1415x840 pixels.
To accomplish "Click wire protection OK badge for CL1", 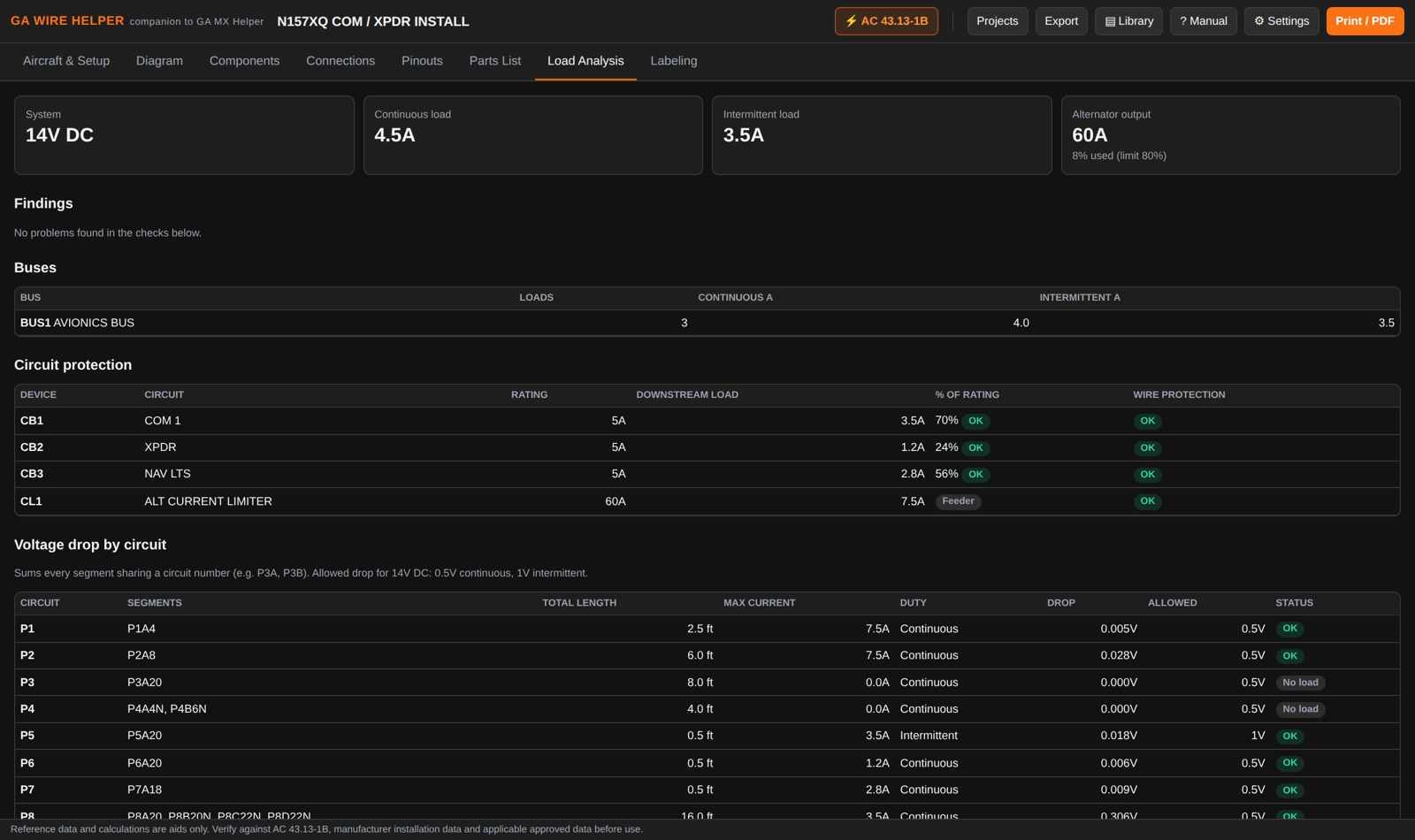I will point(1147,501).
